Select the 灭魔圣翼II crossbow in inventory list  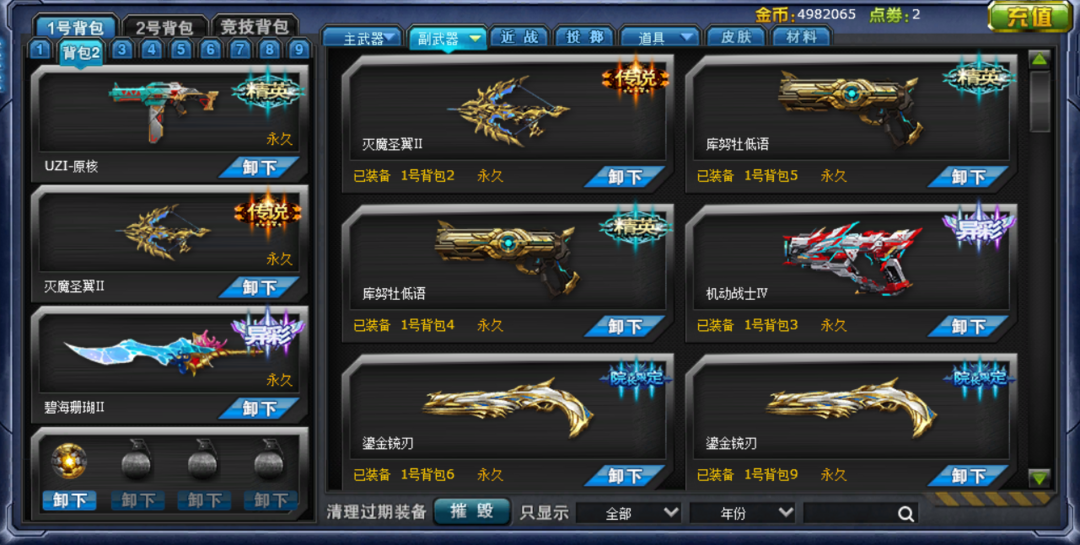508,110
